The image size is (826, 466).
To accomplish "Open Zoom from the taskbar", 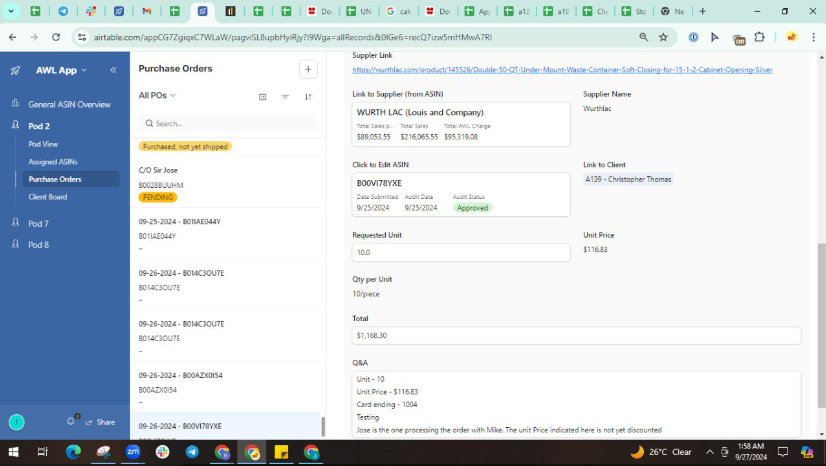I will [x=133, y=452].
